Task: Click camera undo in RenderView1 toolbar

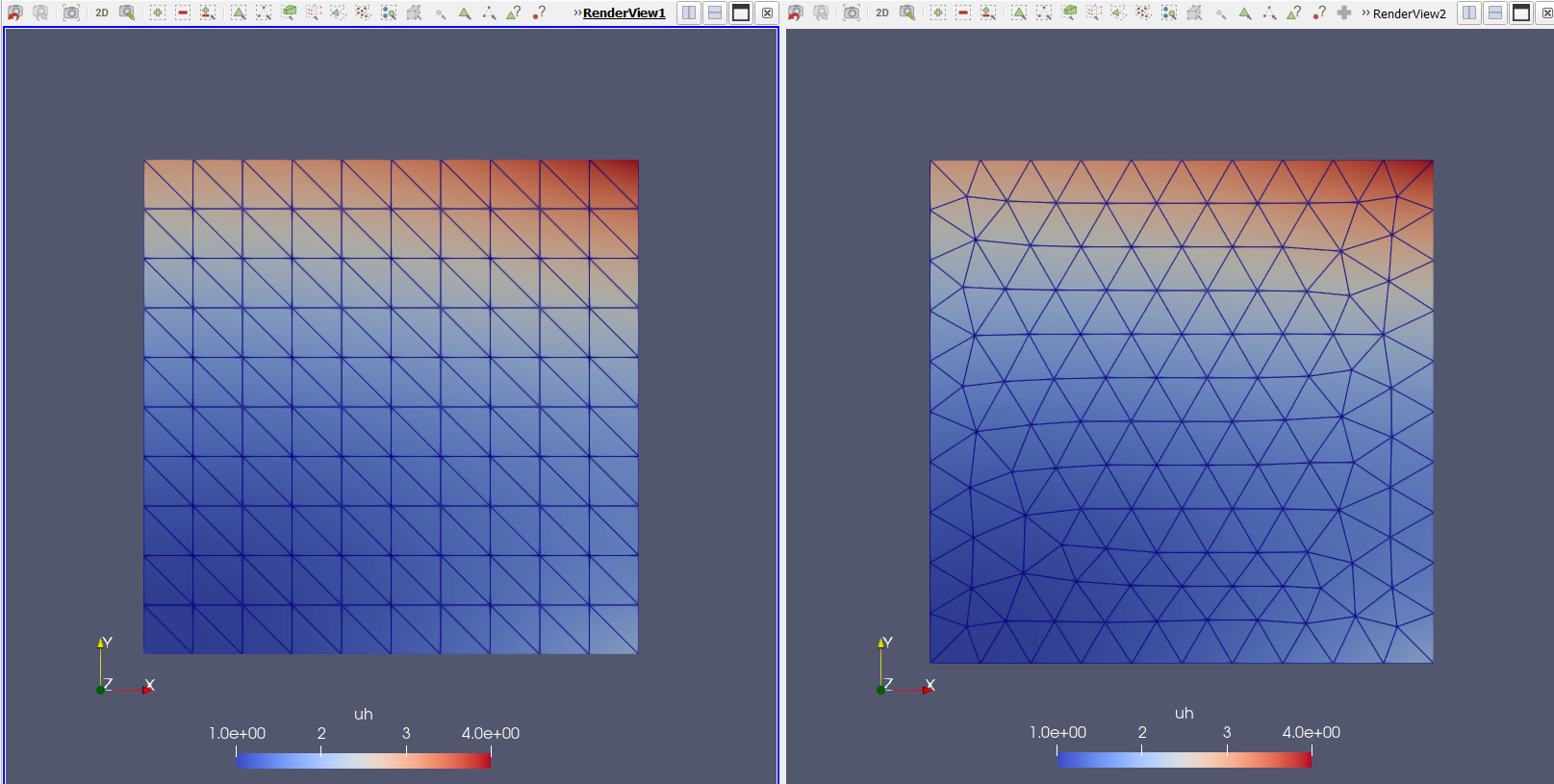Action: pyautogui.click(x=15, y=13)
